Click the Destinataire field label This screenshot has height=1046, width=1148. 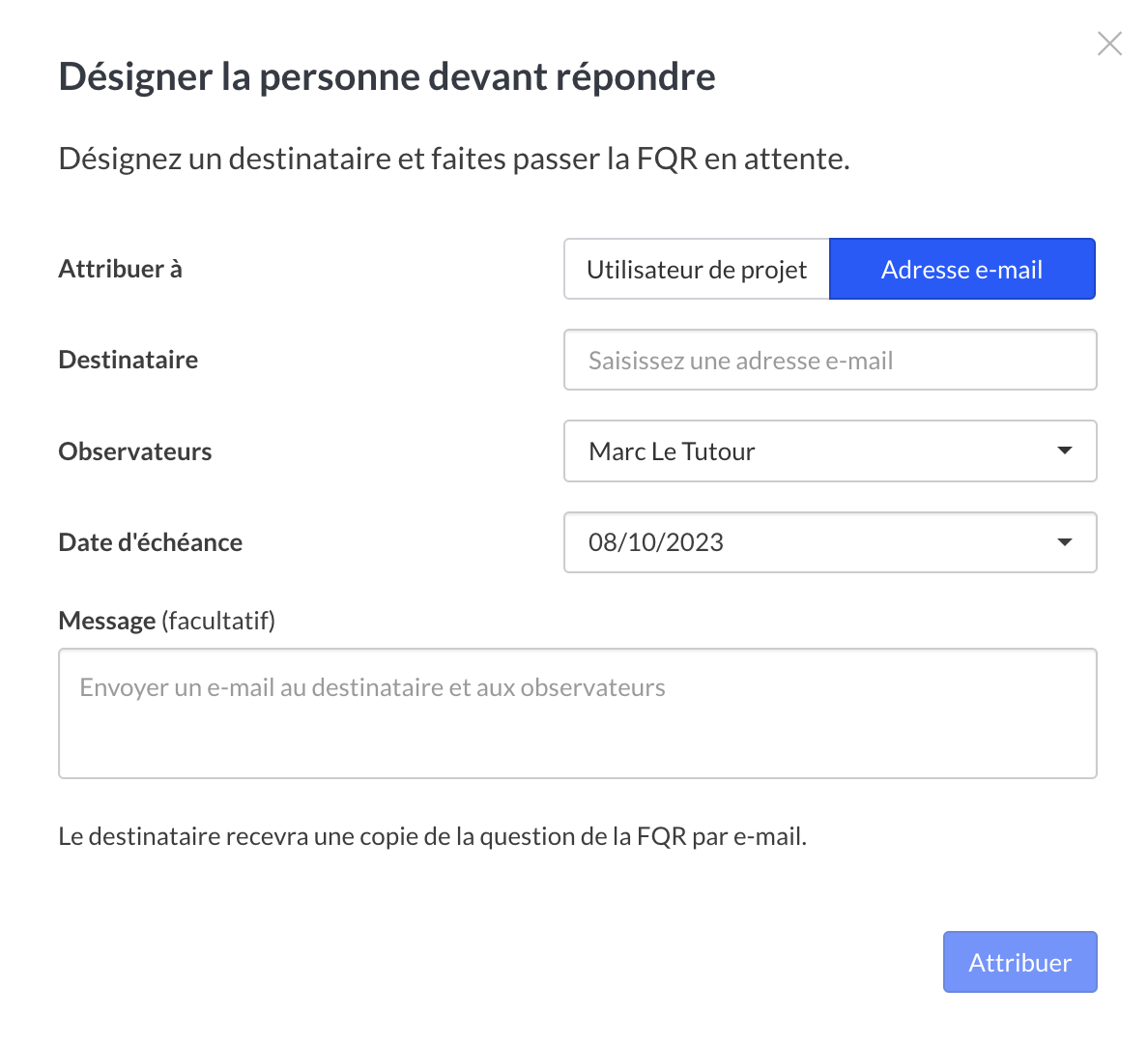tap(128, 360)
